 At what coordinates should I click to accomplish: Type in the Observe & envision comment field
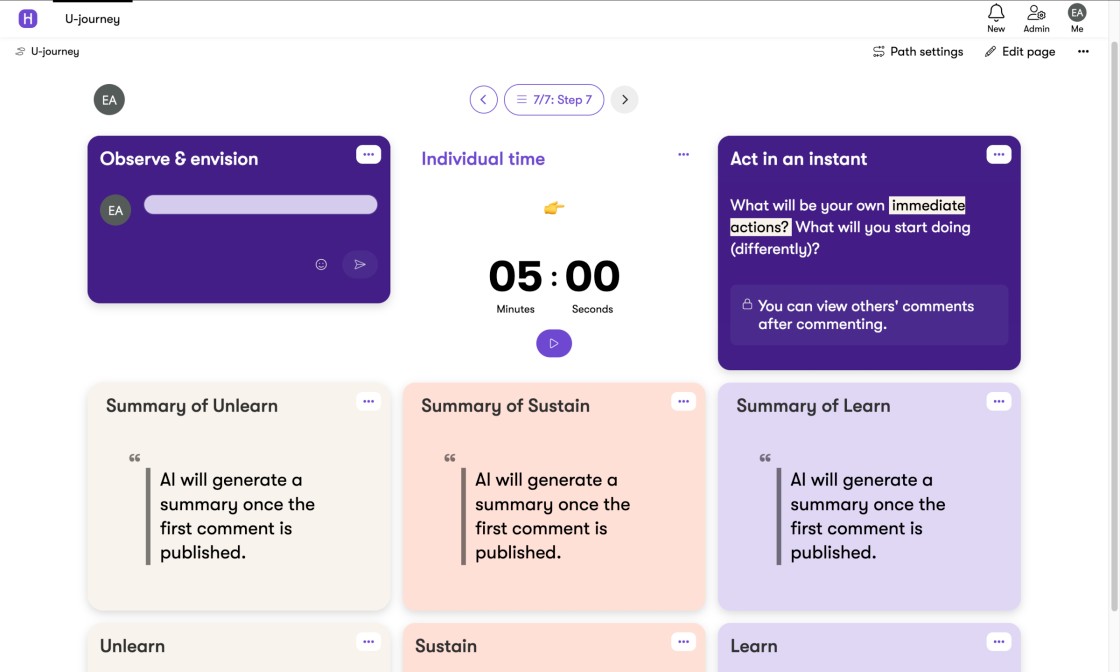coord(260,205)
